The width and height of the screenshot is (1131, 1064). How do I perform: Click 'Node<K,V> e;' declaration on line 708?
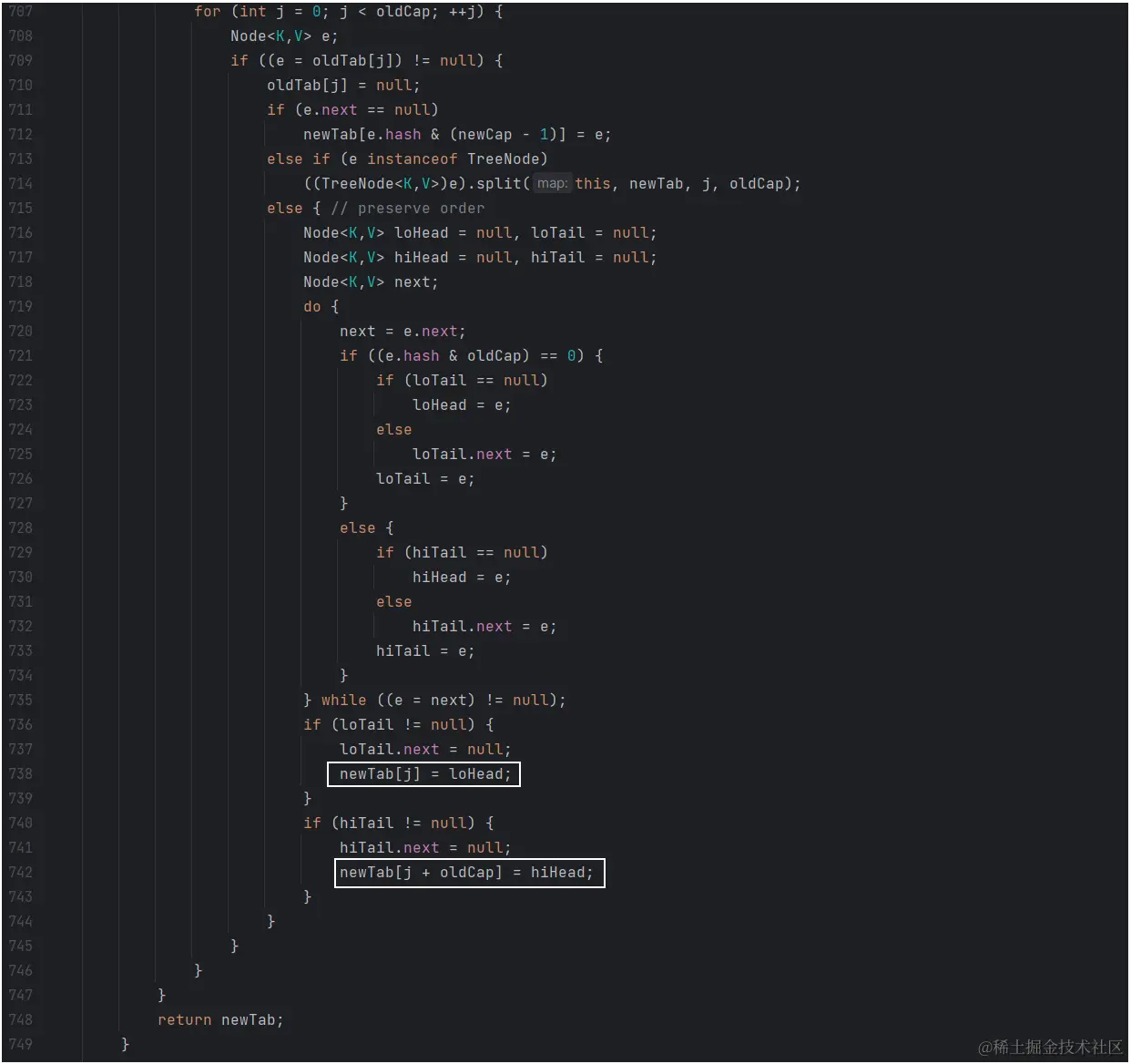click(284, 36)
